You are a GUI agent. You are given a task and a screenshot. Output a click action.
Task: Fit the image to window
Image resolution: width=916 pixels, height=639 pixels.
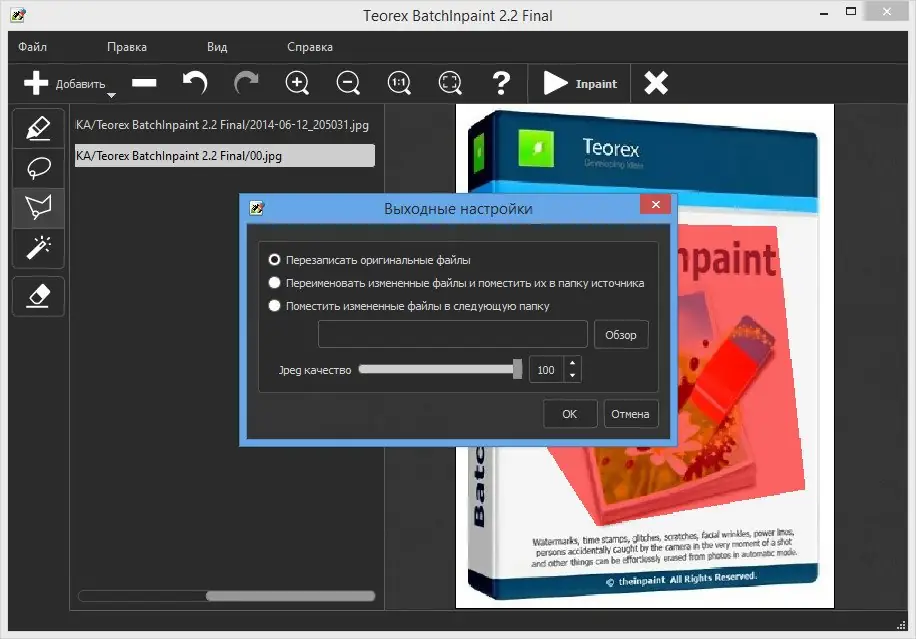450,83
